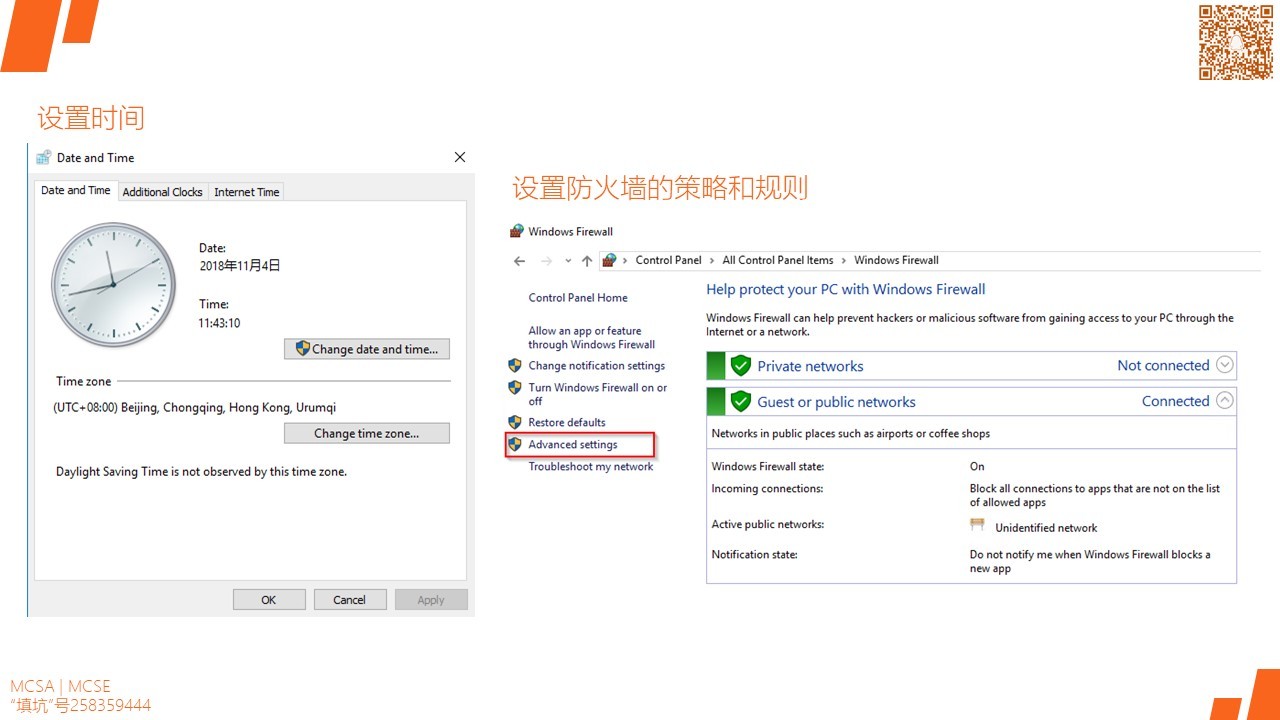
Task: Switch to Internet Time tab
Action: 247,192
